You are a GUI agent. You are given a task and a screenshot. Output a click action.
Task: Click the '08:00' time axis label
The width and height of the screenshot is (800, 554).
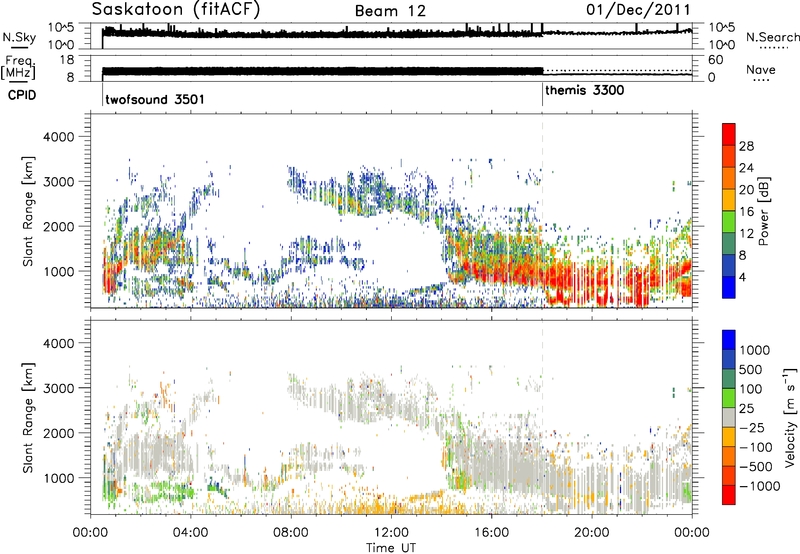291,533
